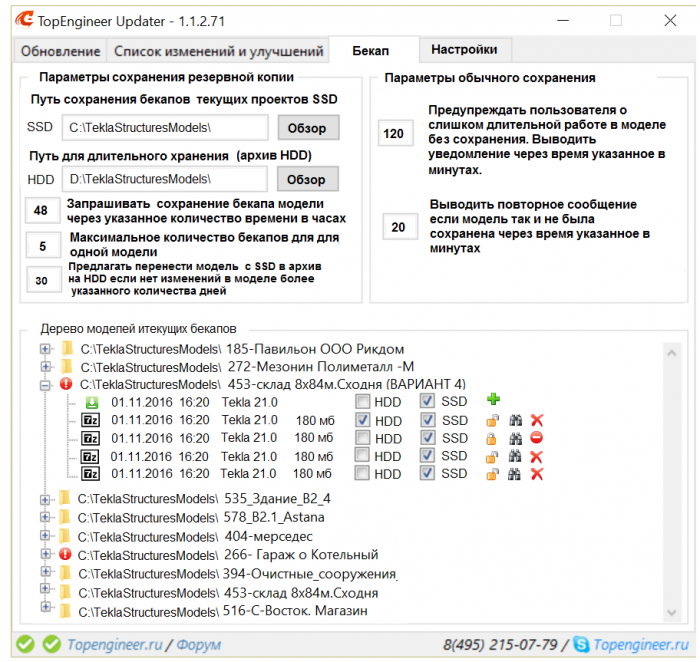The image size is (700, 662).
Task: Open Skype Topengineer.ru contact link
Action: (641, 645)
